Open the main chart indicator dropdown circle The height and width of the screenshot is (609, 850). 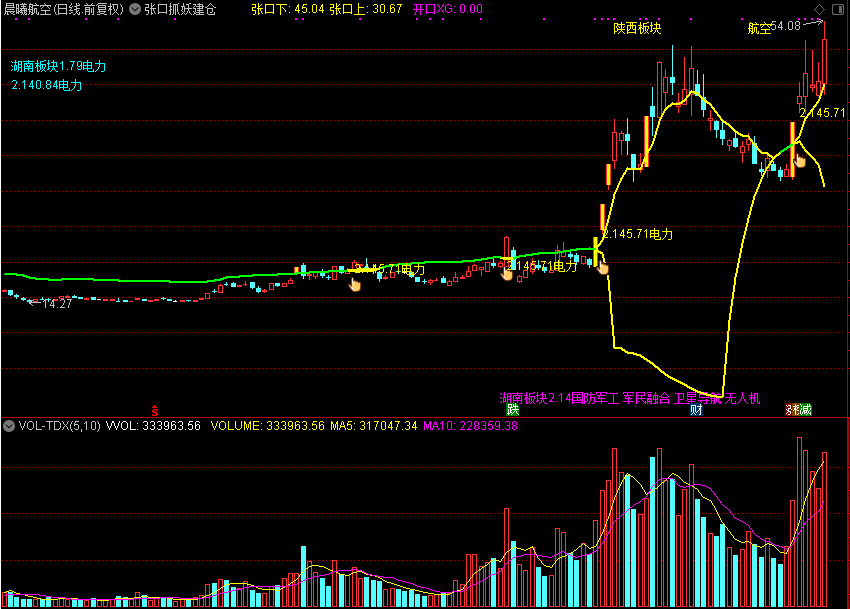point(135,9)
